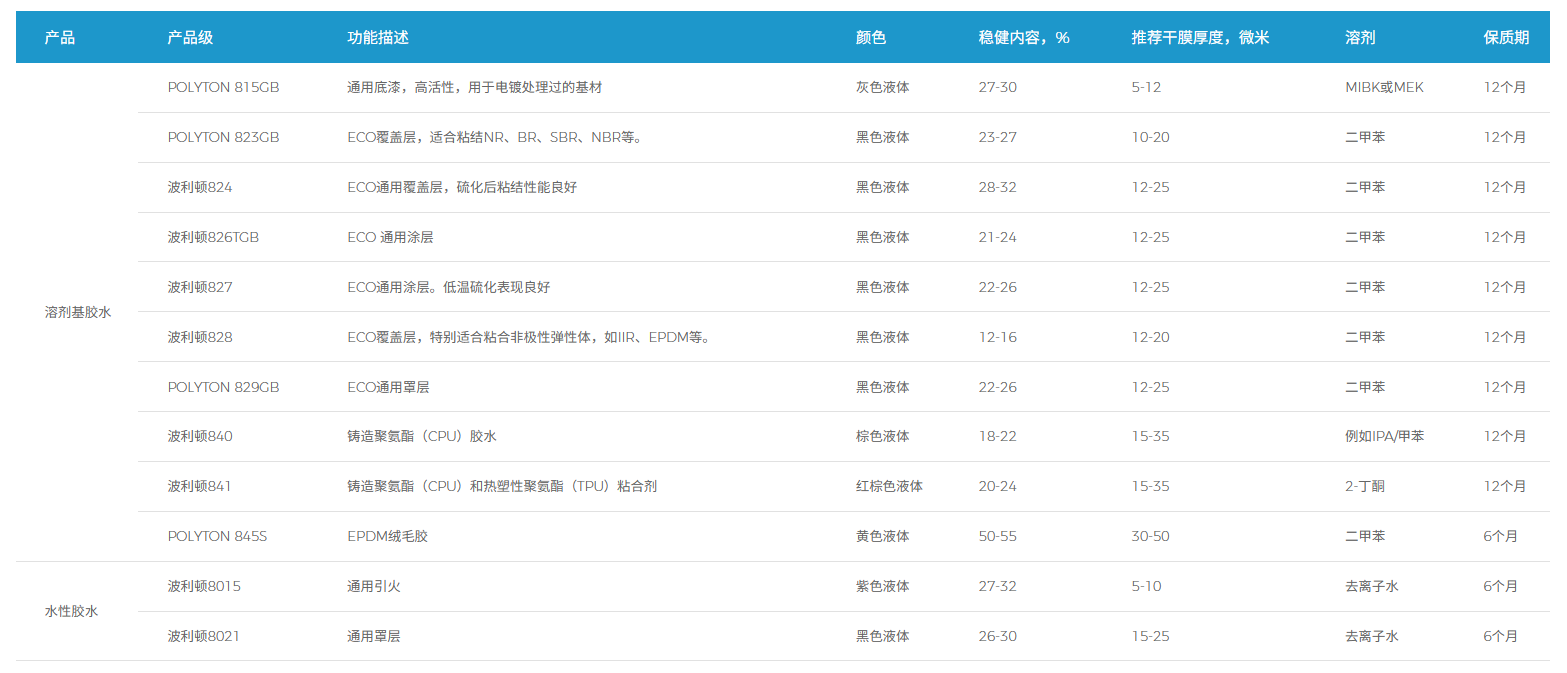
Task: Click the 产品级 column header
Action: [190, 38]
